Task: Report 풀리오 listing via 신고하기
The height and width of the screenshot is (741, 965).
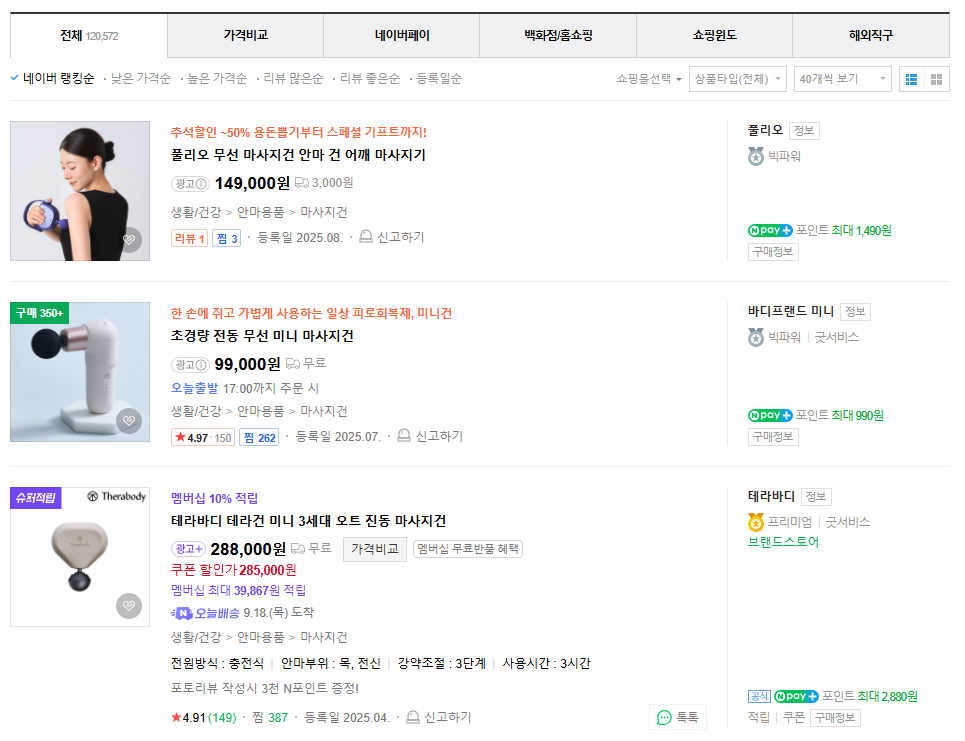Action: coord(392,238)
